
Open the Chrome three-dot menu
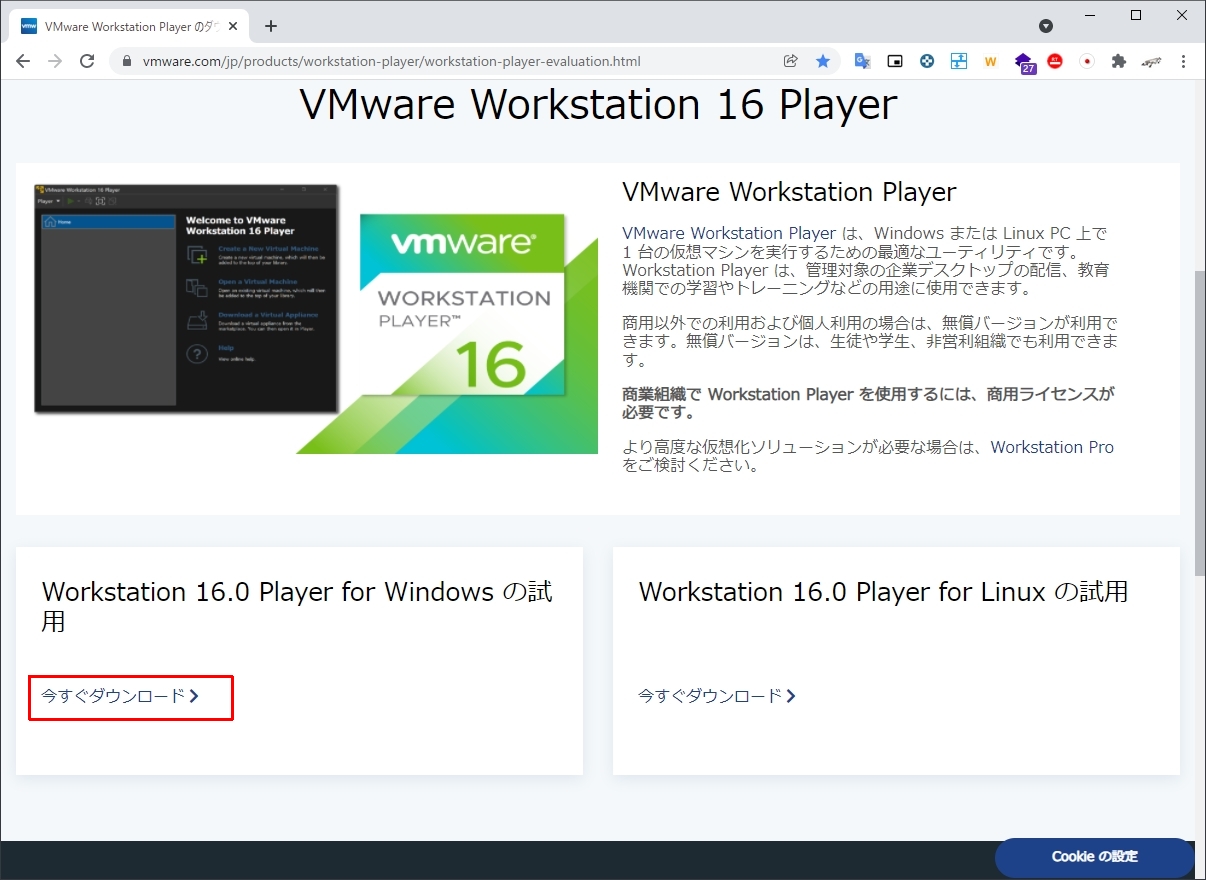coord(1184,61)
